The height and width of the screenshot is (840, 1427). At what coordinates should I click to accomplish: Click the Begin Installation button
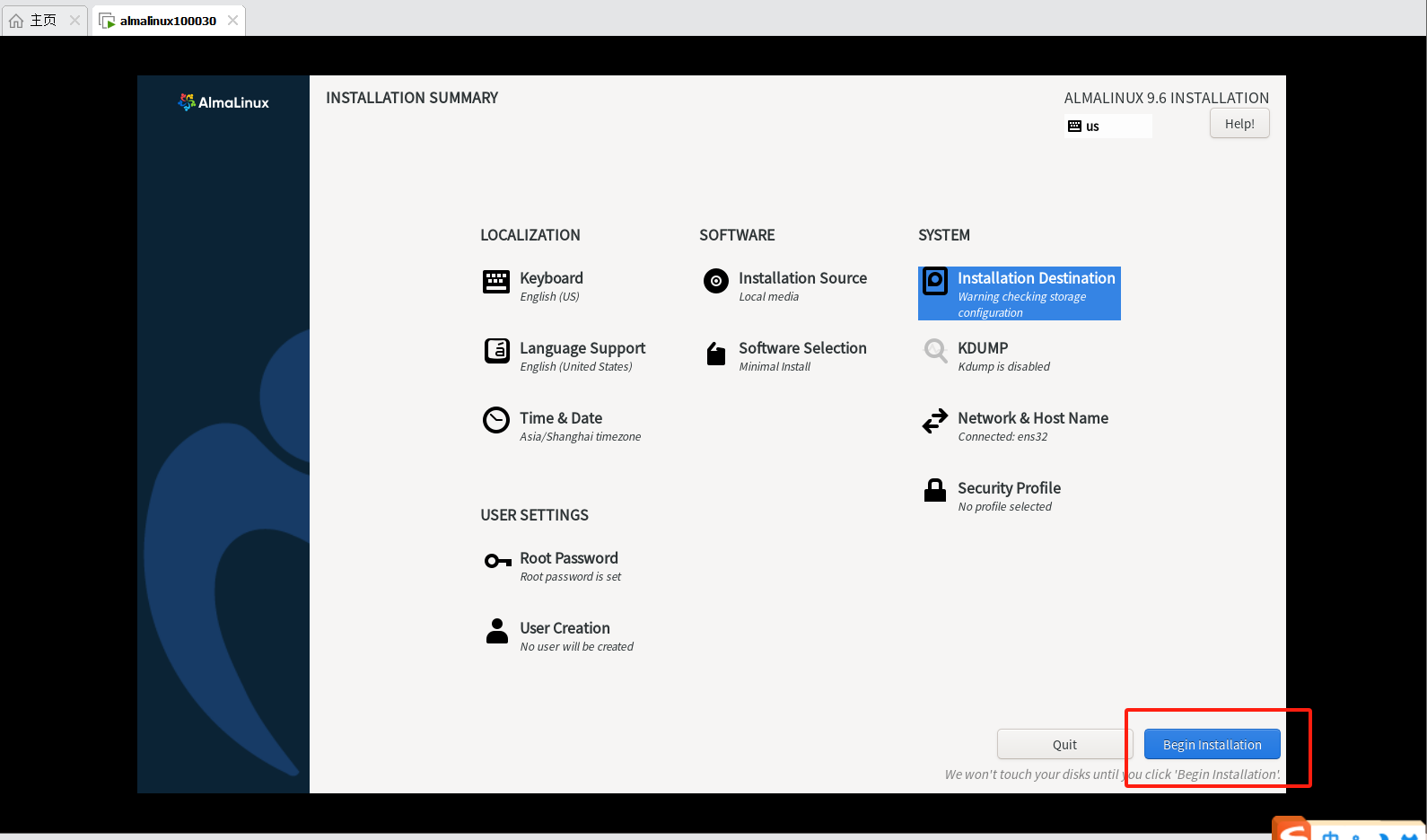[x=1212, y=744]
